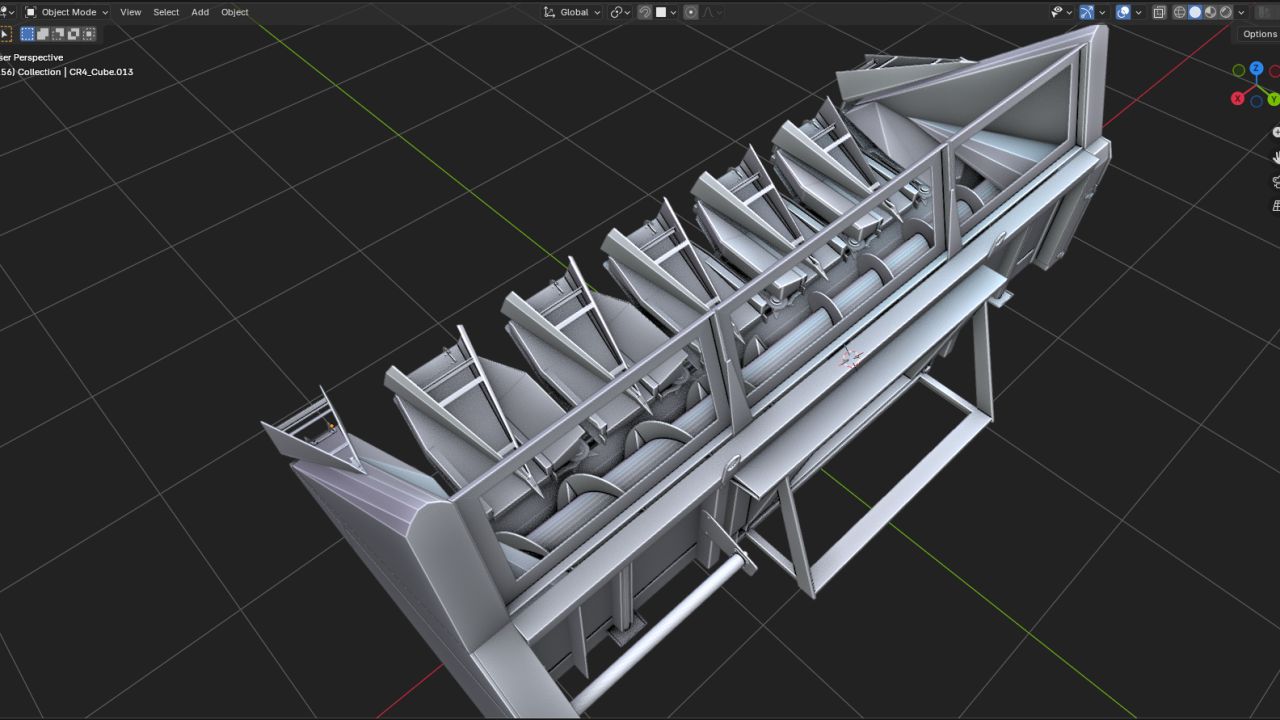Set selection mode to subtract selection
Screen dimensions: 1280x720
click(58, 34)
